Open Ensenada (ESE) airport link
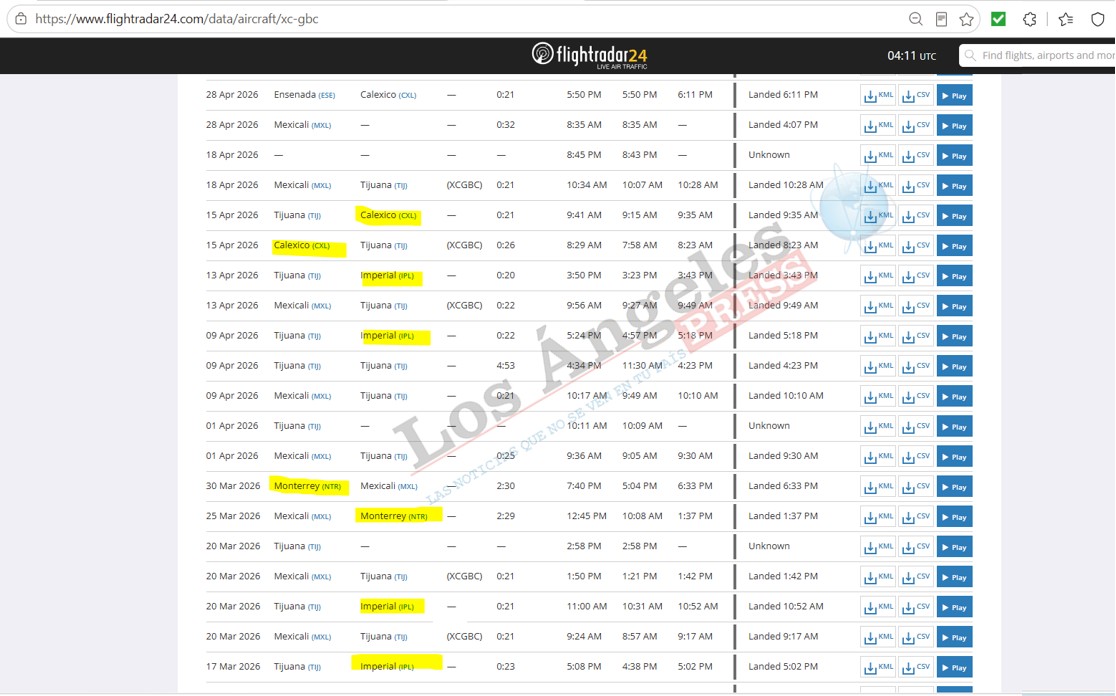 click(x=304, y=95)
